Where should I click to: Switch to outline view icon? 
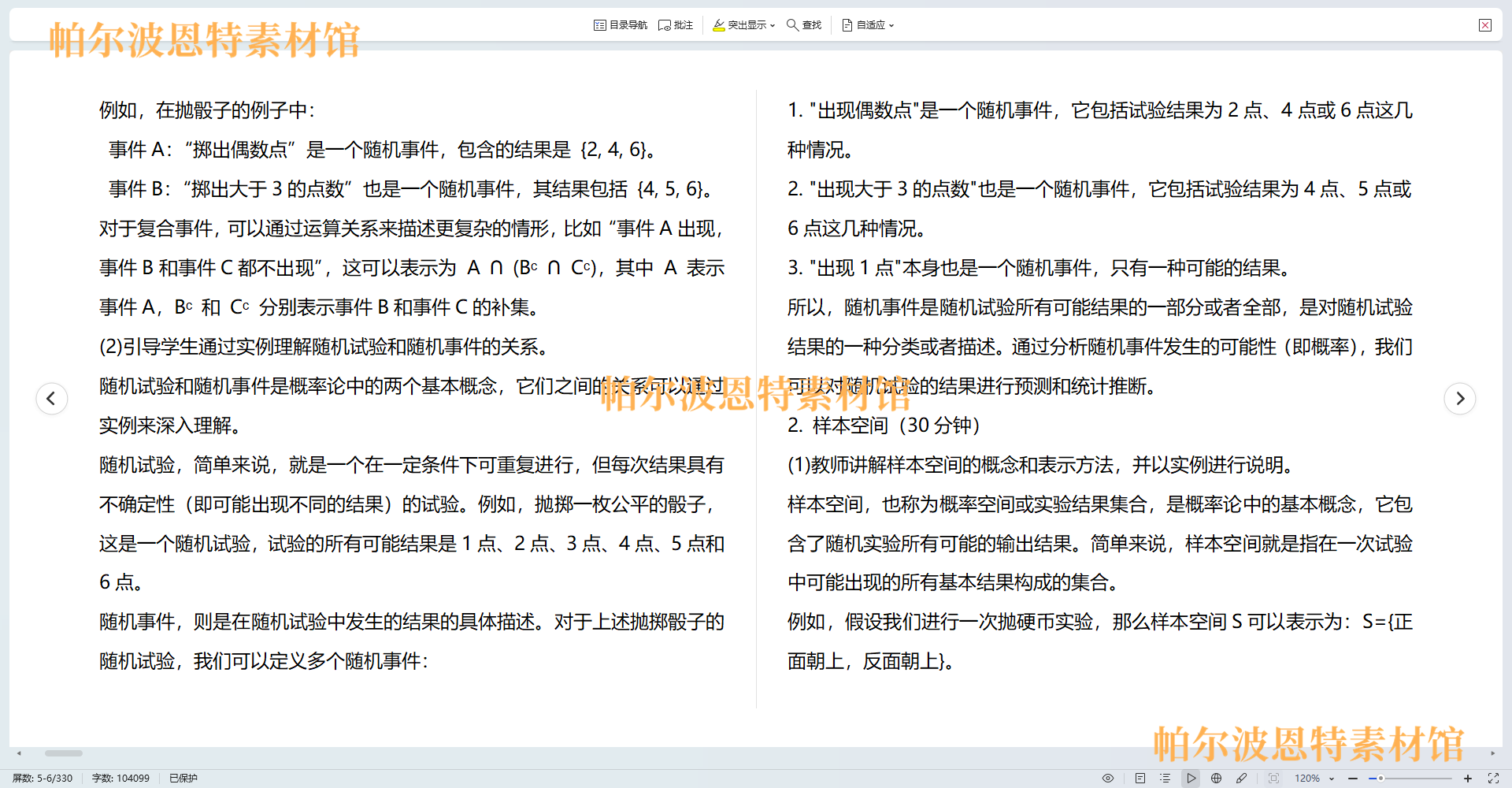[1165, 779]
